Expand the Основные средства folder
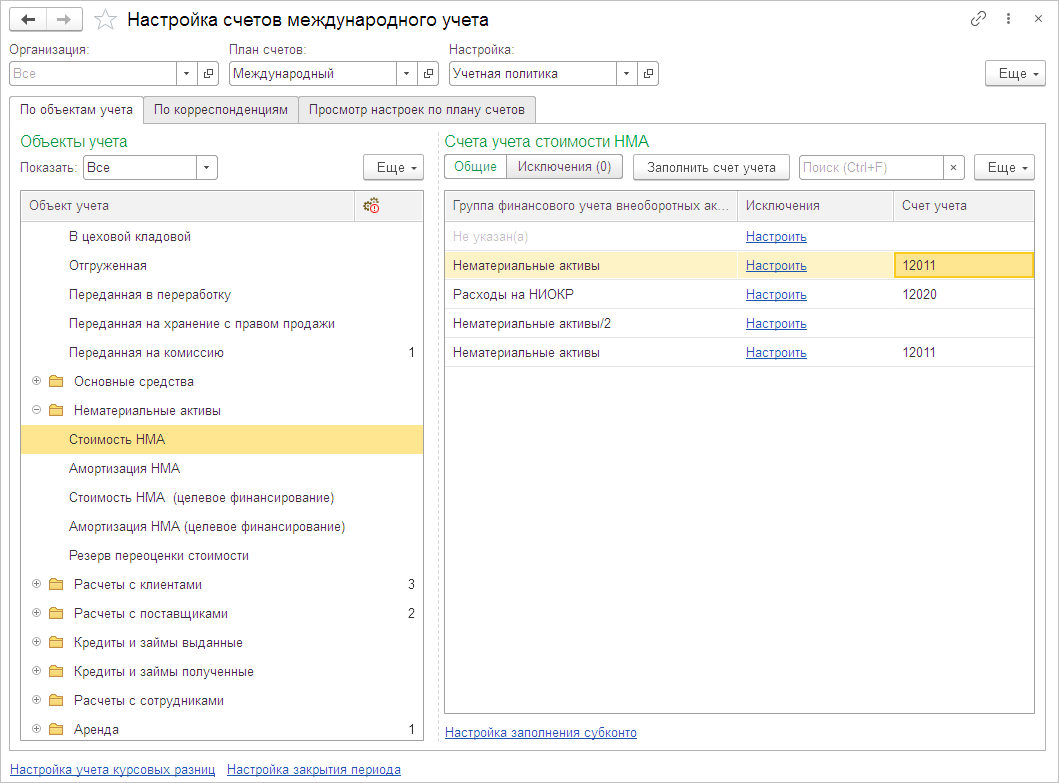 coord(37,381)
